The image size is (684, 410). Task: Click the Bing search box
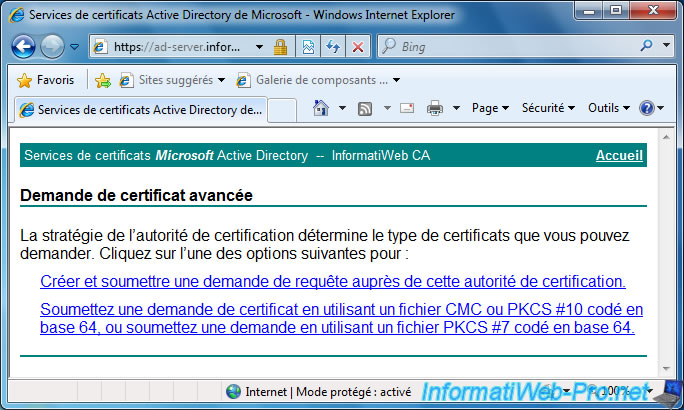[x=508, y=47]
